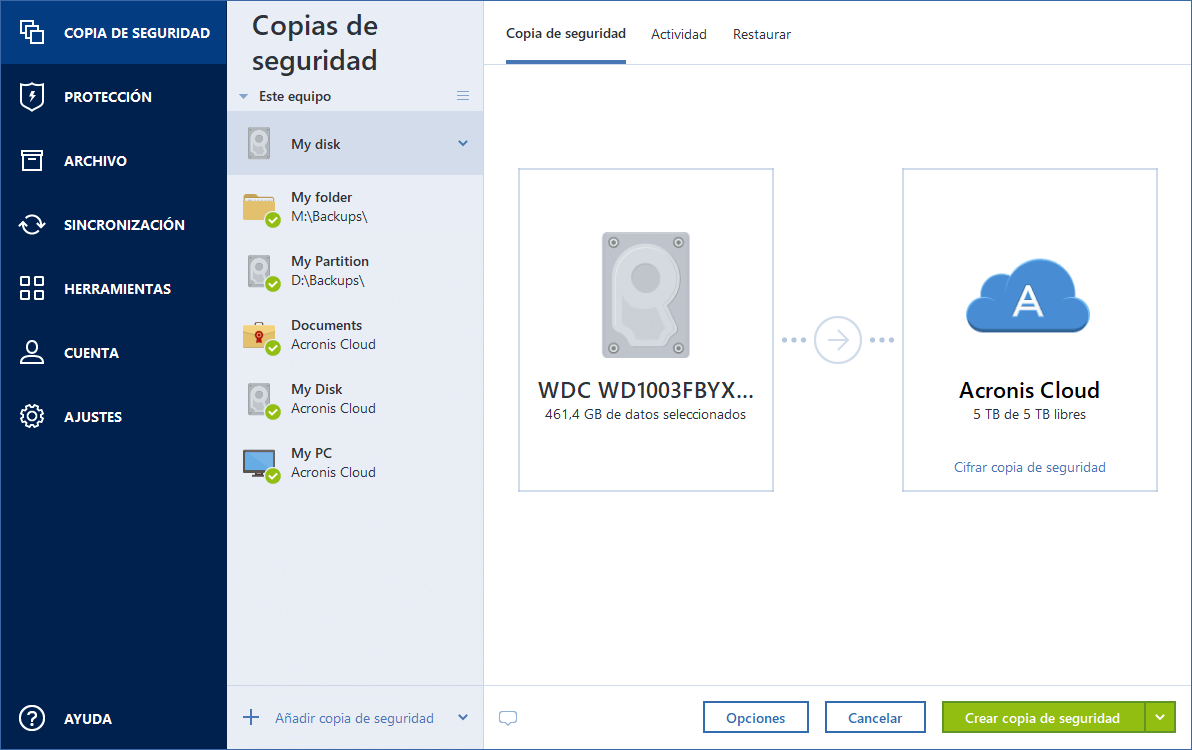Click the My PC backup name

coord(312,453)
